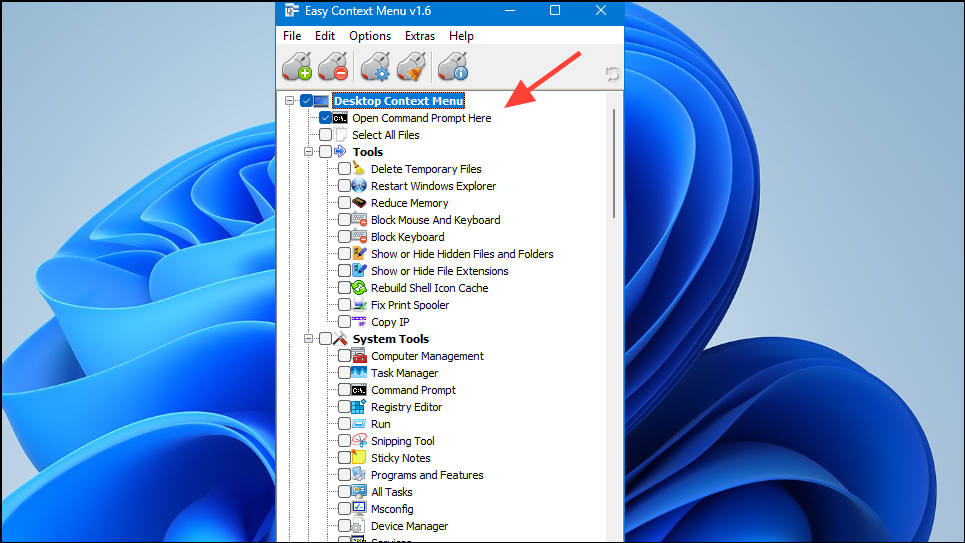The width and height of the screenshot is (965, 543).
Task: Click the hammer icon beside System Tools
Action: click(340, 339)
